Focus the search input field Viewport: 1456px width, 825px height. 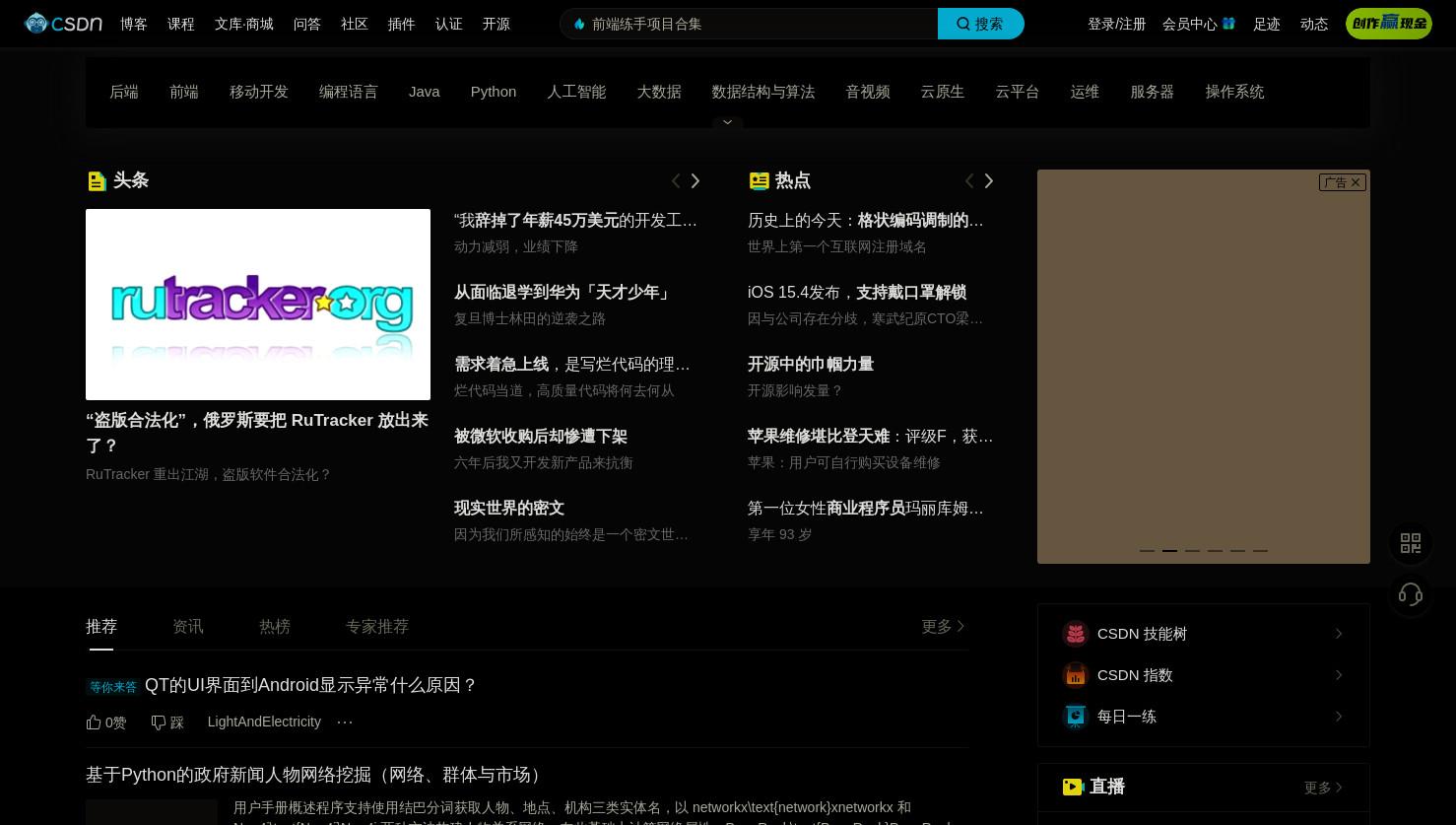click(749, 24)
